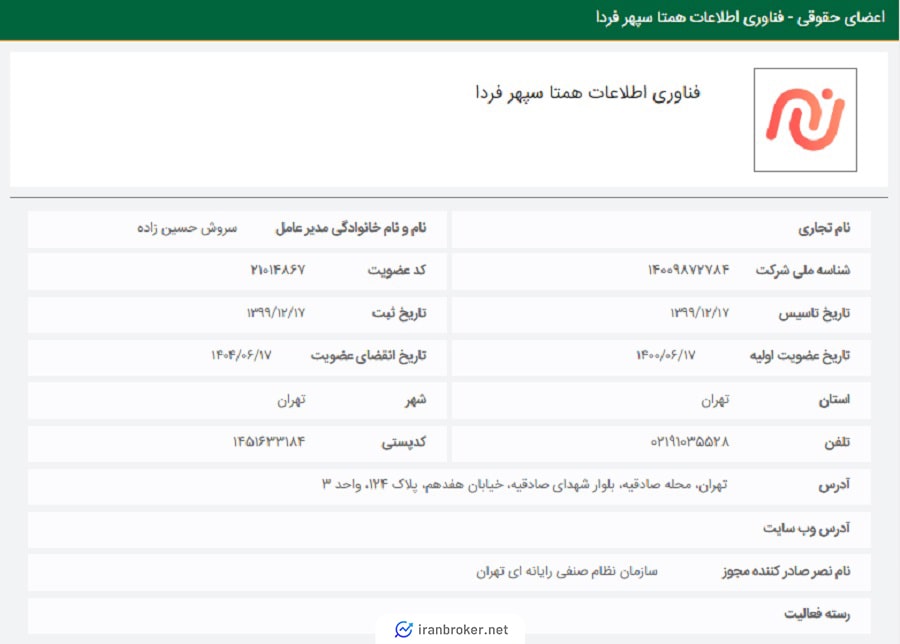Click the تلفن label
The width and height of the screenshot is (900, 644).
point(837,443)
